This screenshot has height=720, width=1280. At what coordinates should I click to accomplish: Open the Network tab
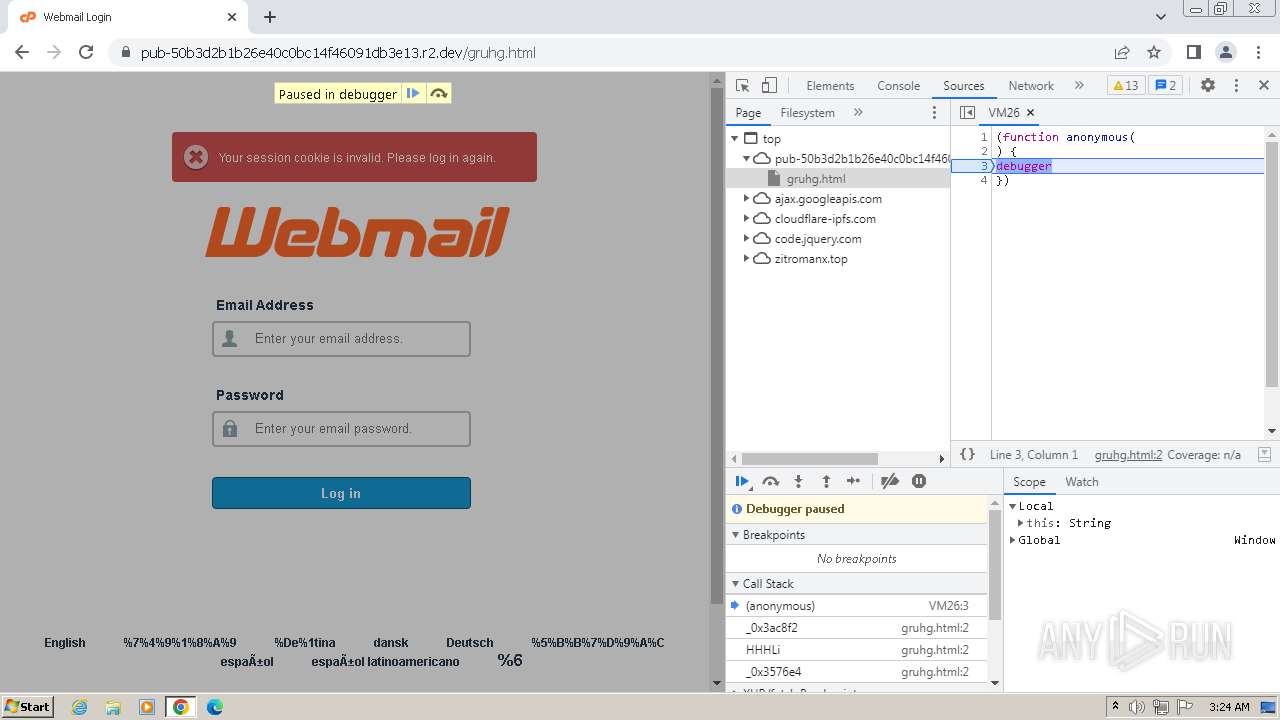pyautogui.click(x=1031, y=86)
